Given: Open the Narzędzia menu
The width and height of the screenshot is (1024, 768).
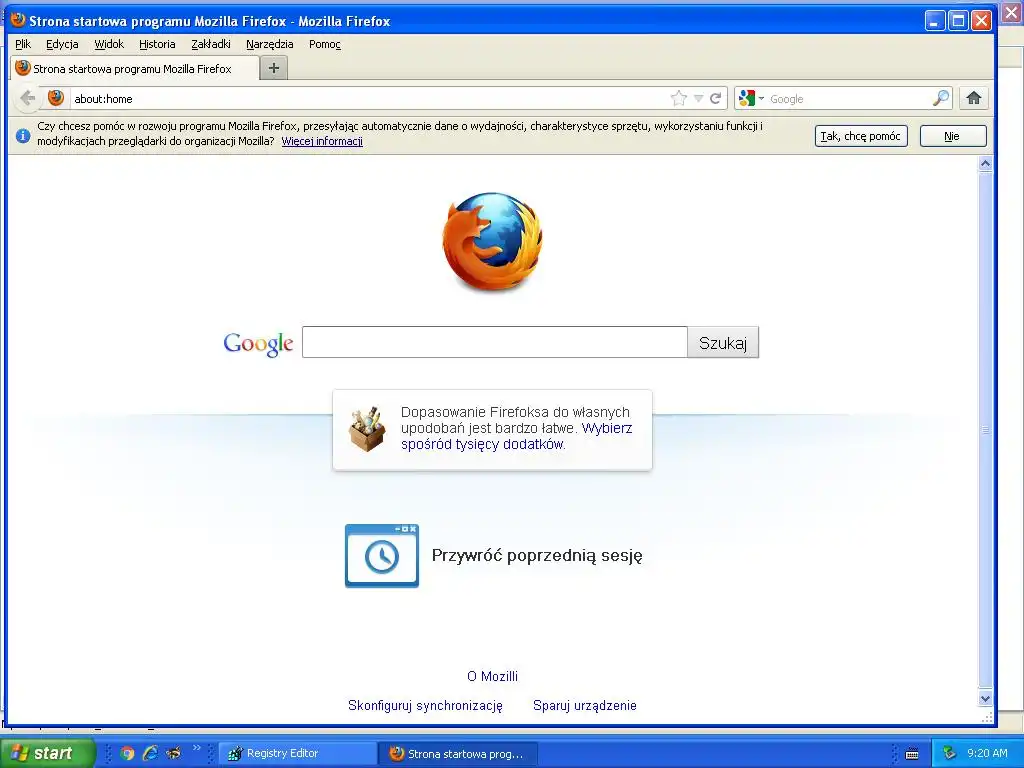Looking at the screenshot, I should pyautogui.click(x=270, y=44).
